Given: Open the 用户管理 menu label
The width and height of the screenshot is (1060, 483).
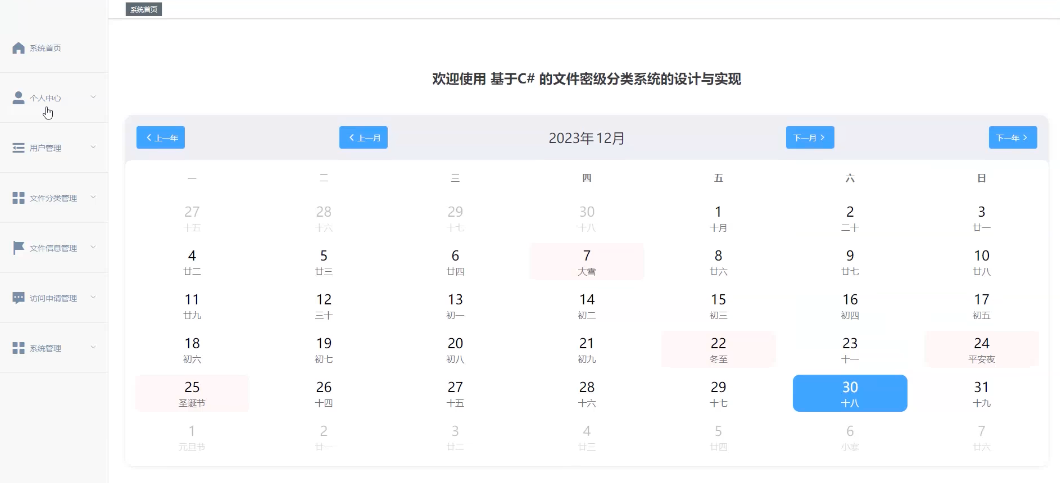Looking at the screenshot, I should (45, 148).
